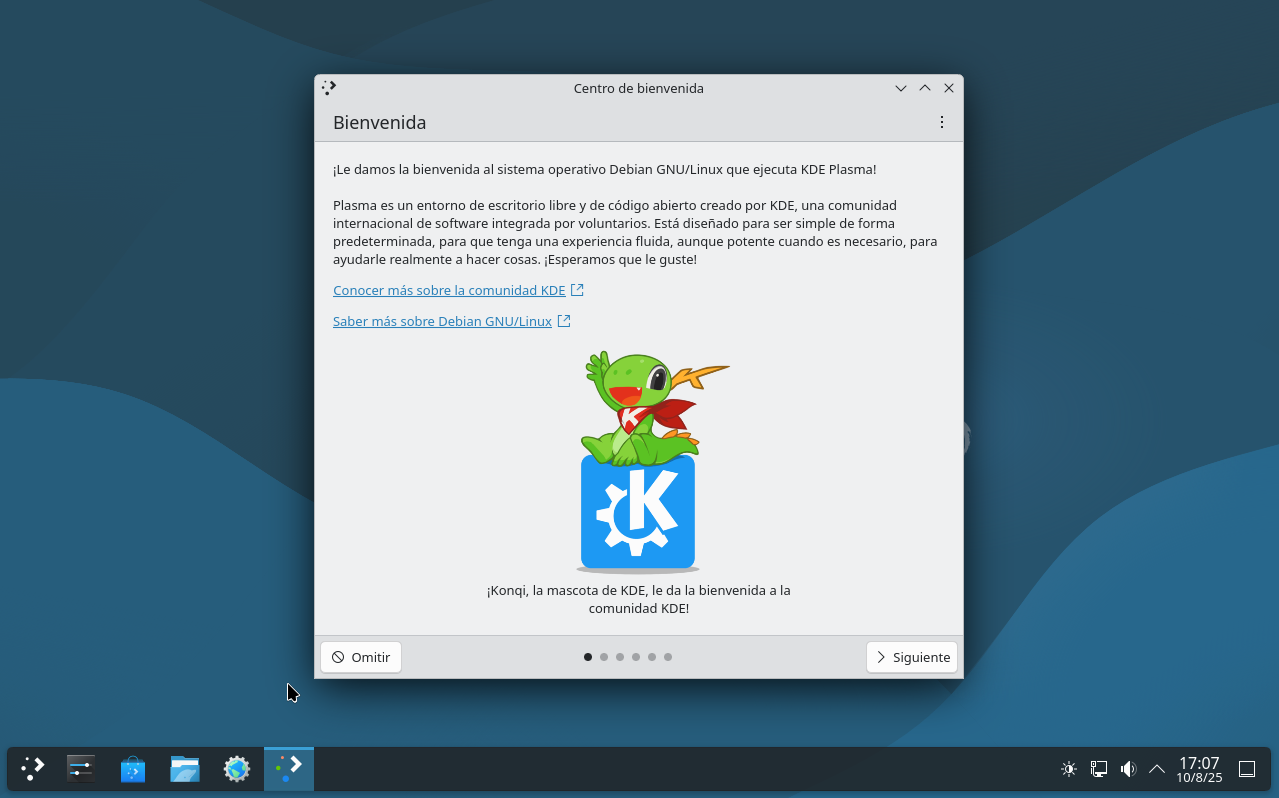Open the Discover software store icon
Image resolution: width=1279 pixels, height=798 pixels.
tap(133, 769)
